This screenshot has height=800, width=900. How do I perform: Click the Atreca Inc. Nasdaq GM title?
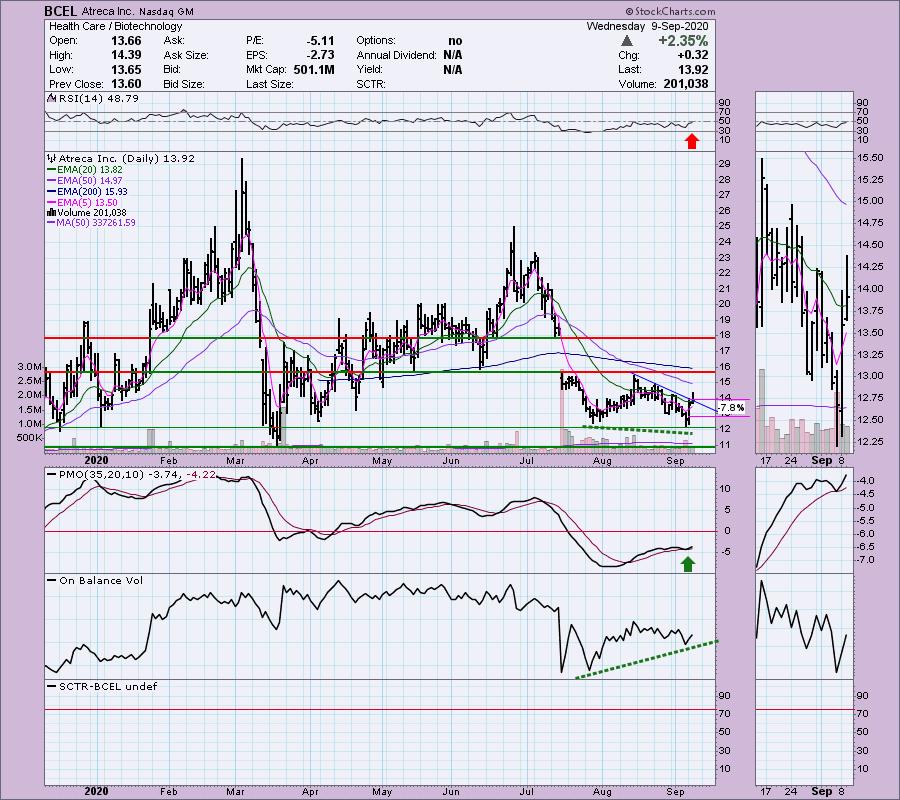(x=138, y=11)
